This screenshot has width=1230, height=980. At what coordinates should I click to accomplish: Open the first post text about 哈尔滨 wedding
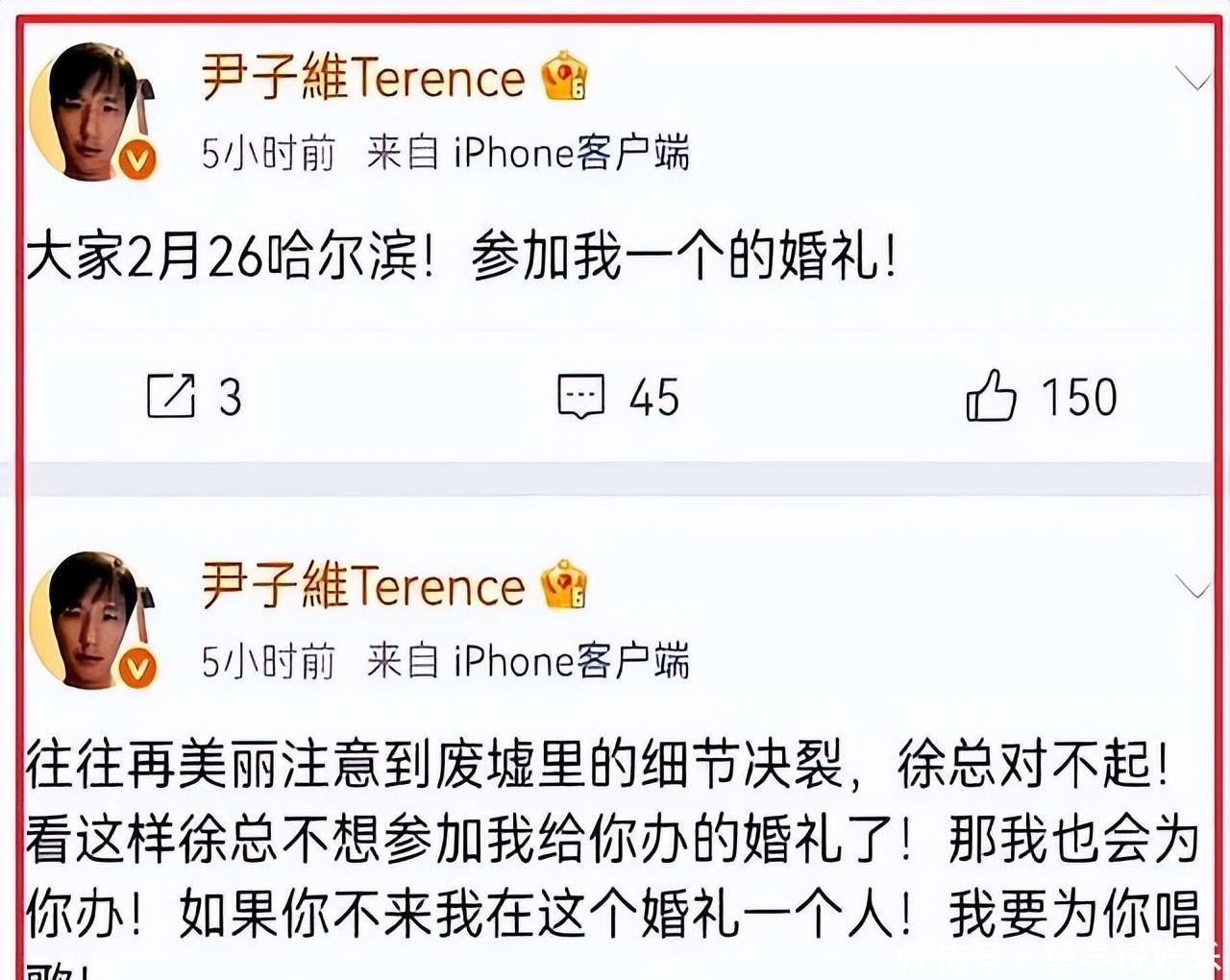tap(461, 257)
